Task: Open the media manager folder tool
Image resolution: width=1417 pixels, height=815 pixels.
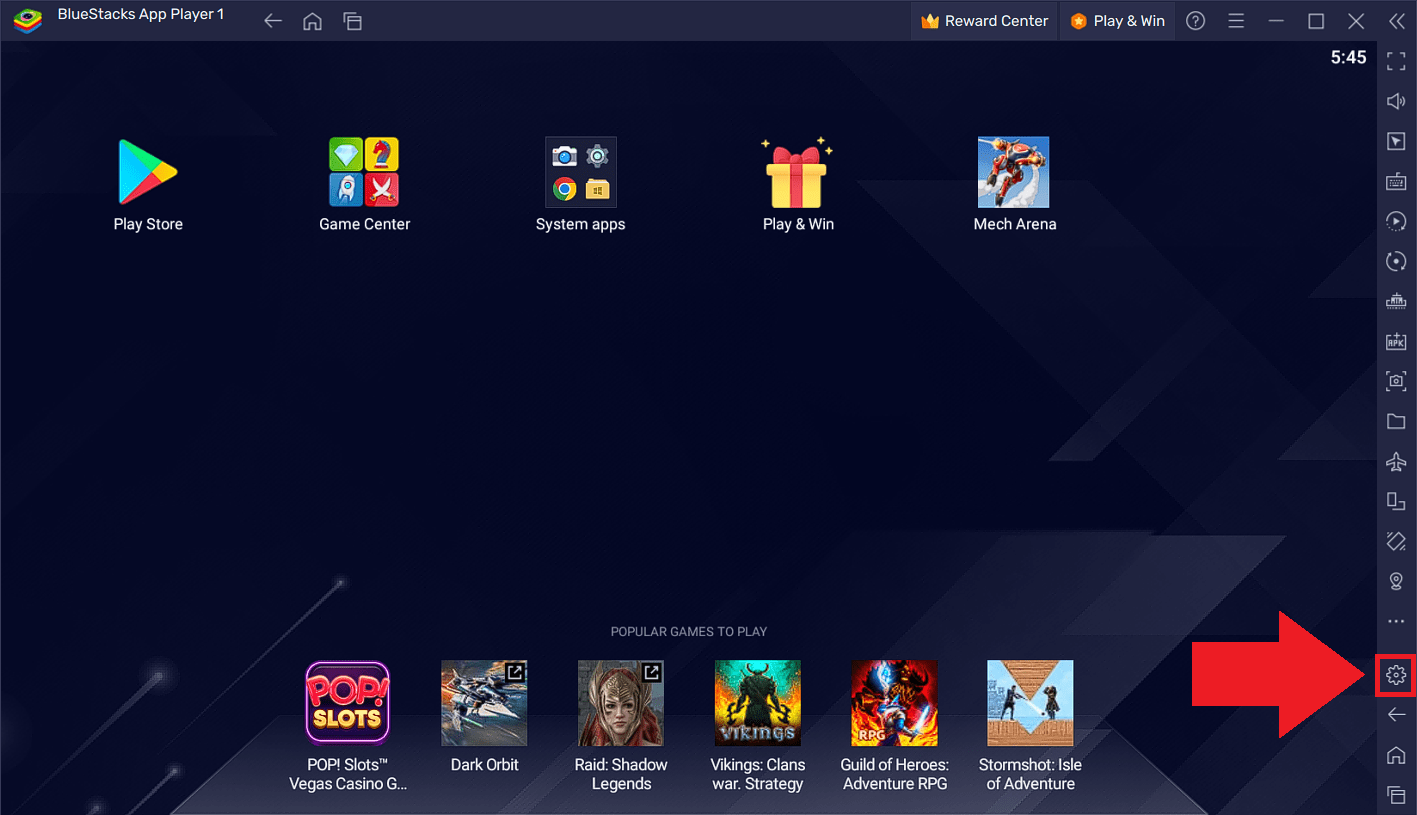Action: click(1396, 421)
